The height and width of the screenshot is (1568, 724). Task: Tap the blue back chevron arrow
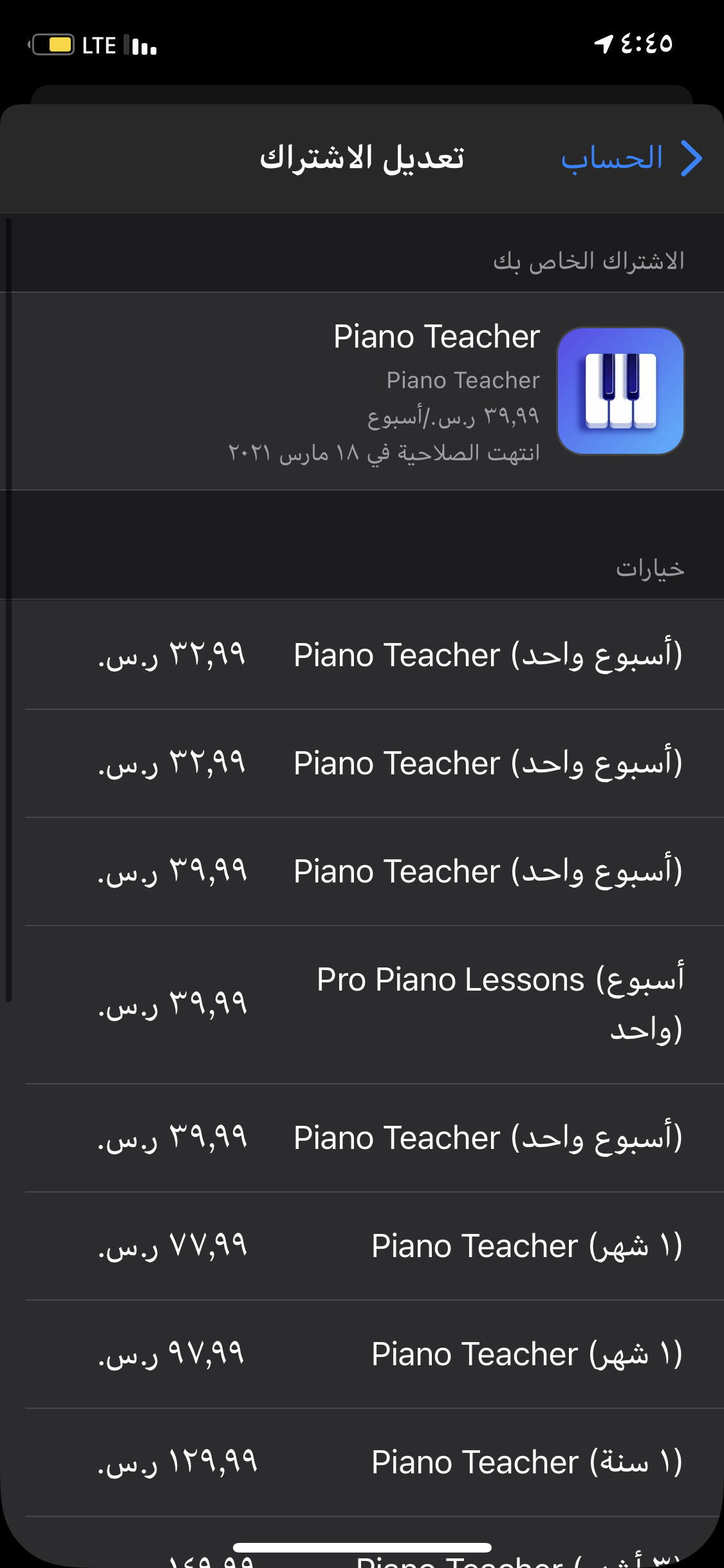point(691,158)
